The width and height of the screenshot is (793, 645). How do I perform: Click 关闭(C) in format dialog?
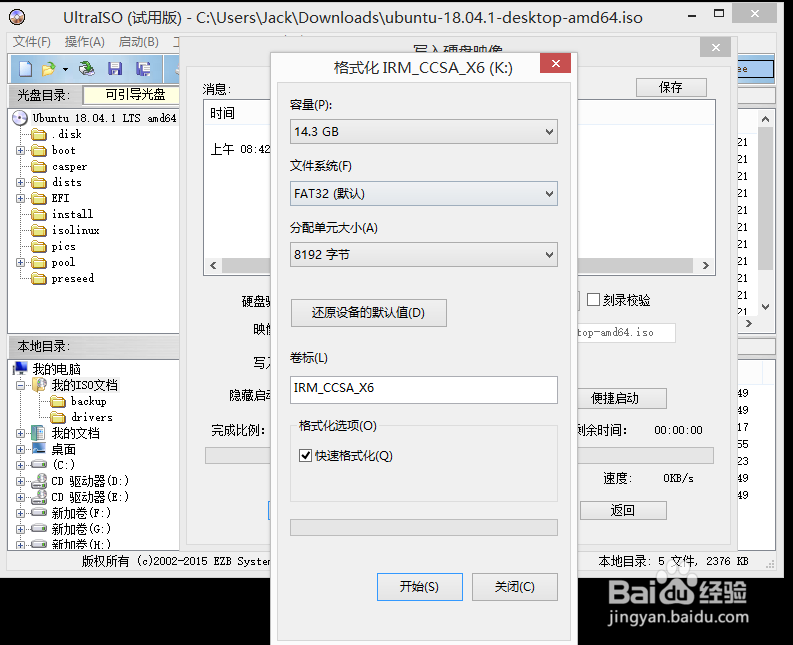[515, 587]
